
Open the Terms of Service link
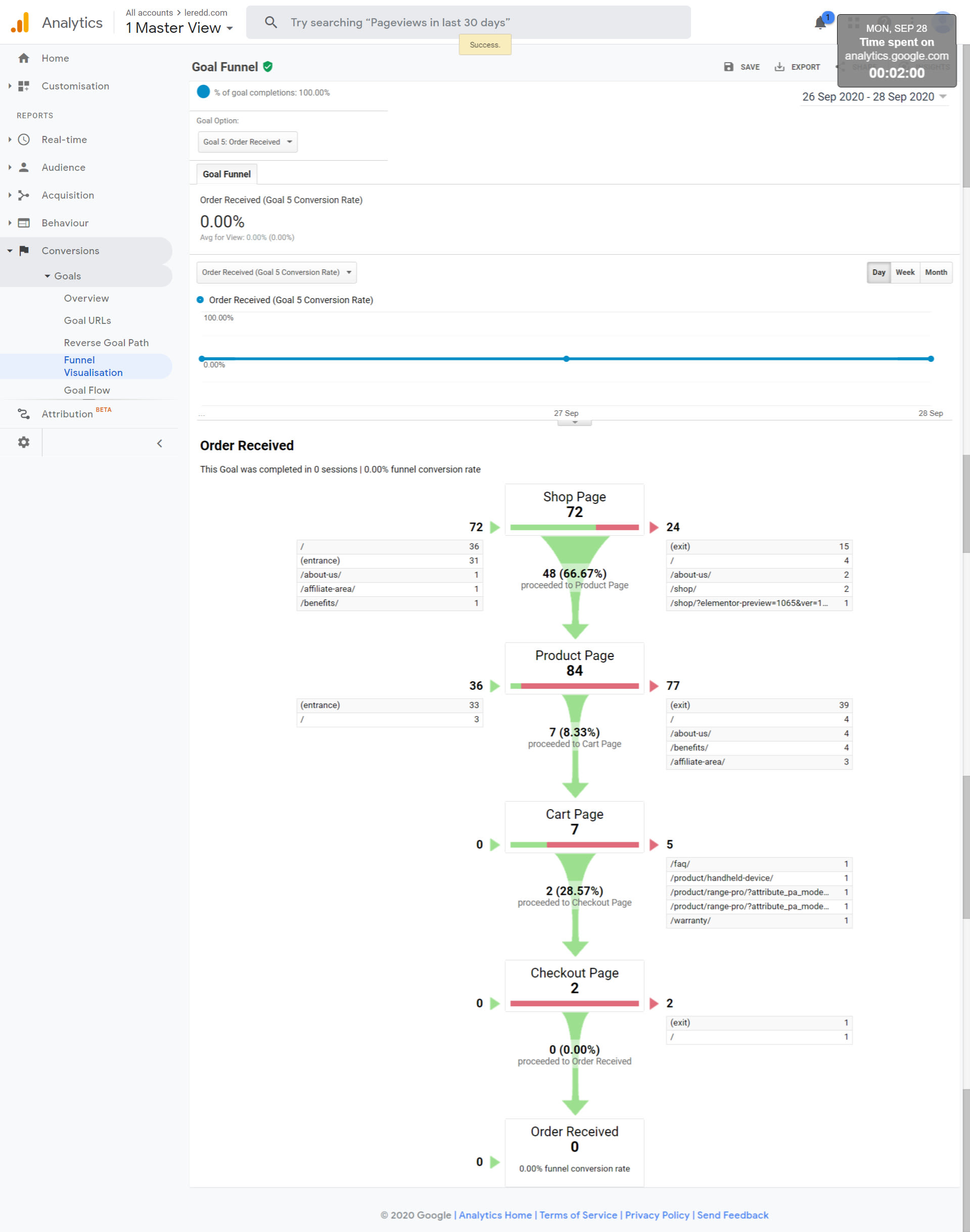tap(578, 1215)
